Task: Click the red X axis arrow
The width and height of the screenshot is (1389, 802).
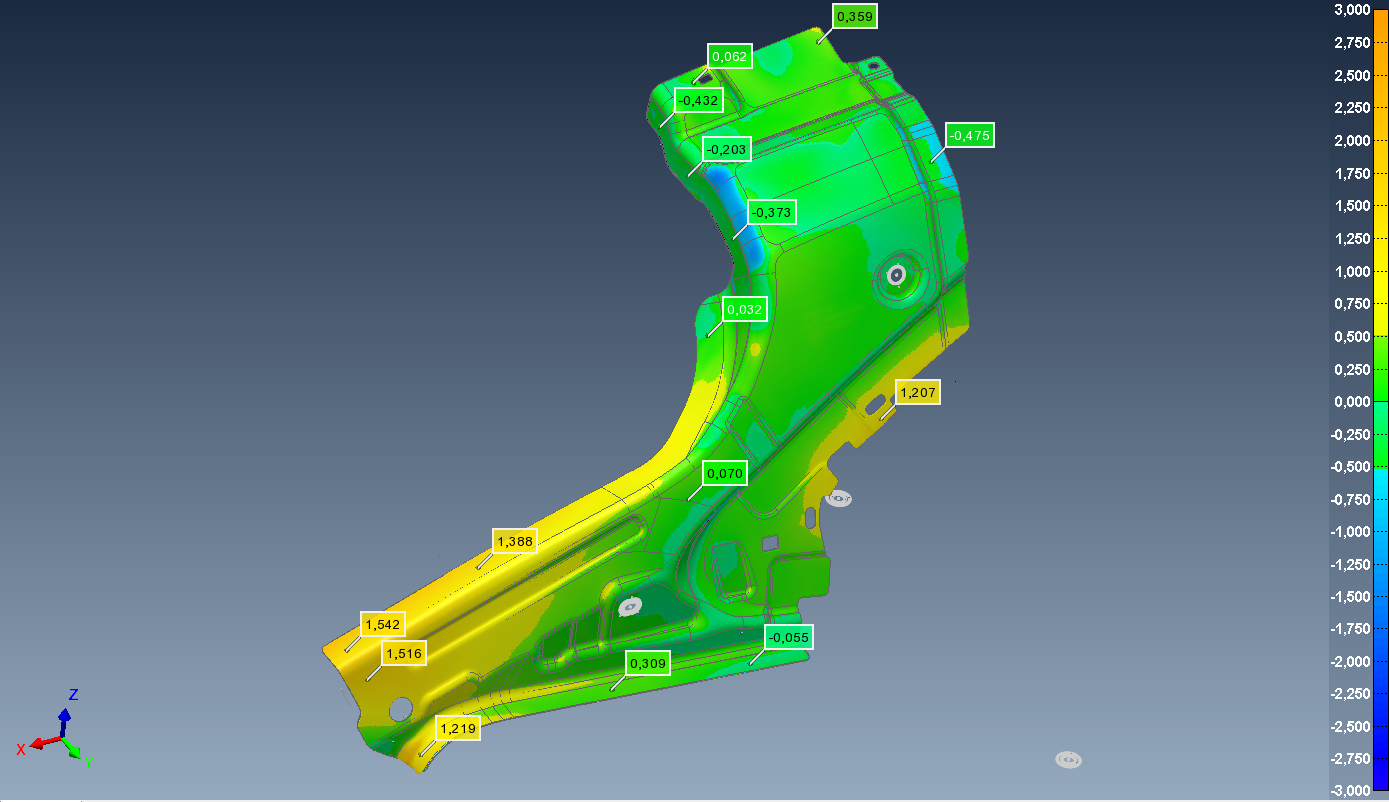Action: click(40, 743)
